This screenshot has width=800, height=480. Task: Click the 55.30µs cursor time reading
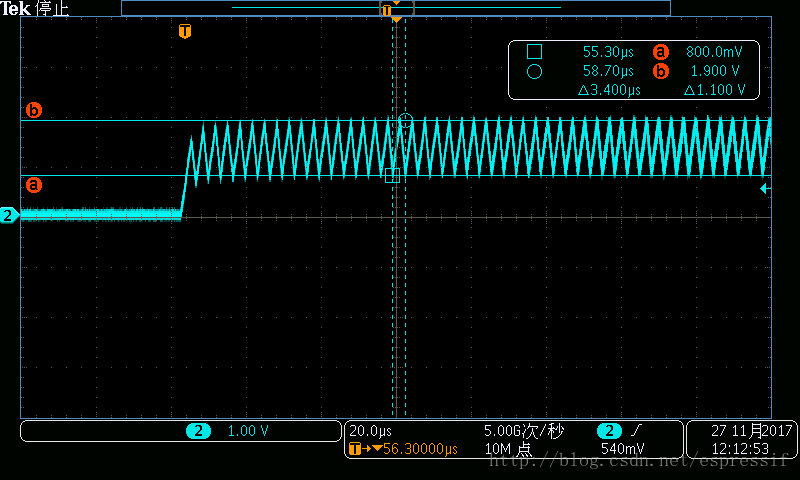608,52
